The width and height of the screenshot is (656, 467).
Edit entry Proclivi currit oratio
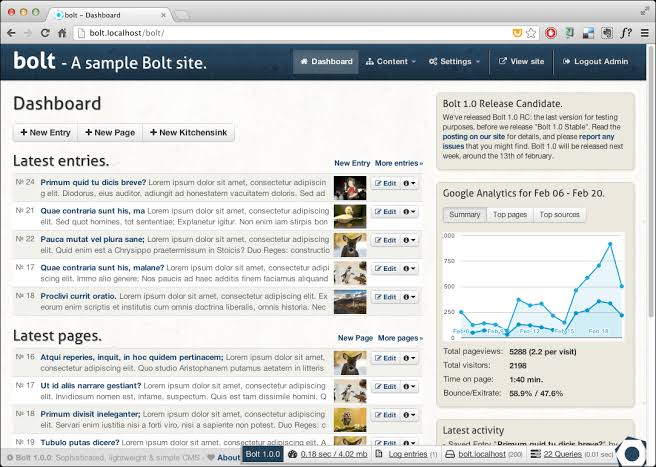(x=385, y=297)
